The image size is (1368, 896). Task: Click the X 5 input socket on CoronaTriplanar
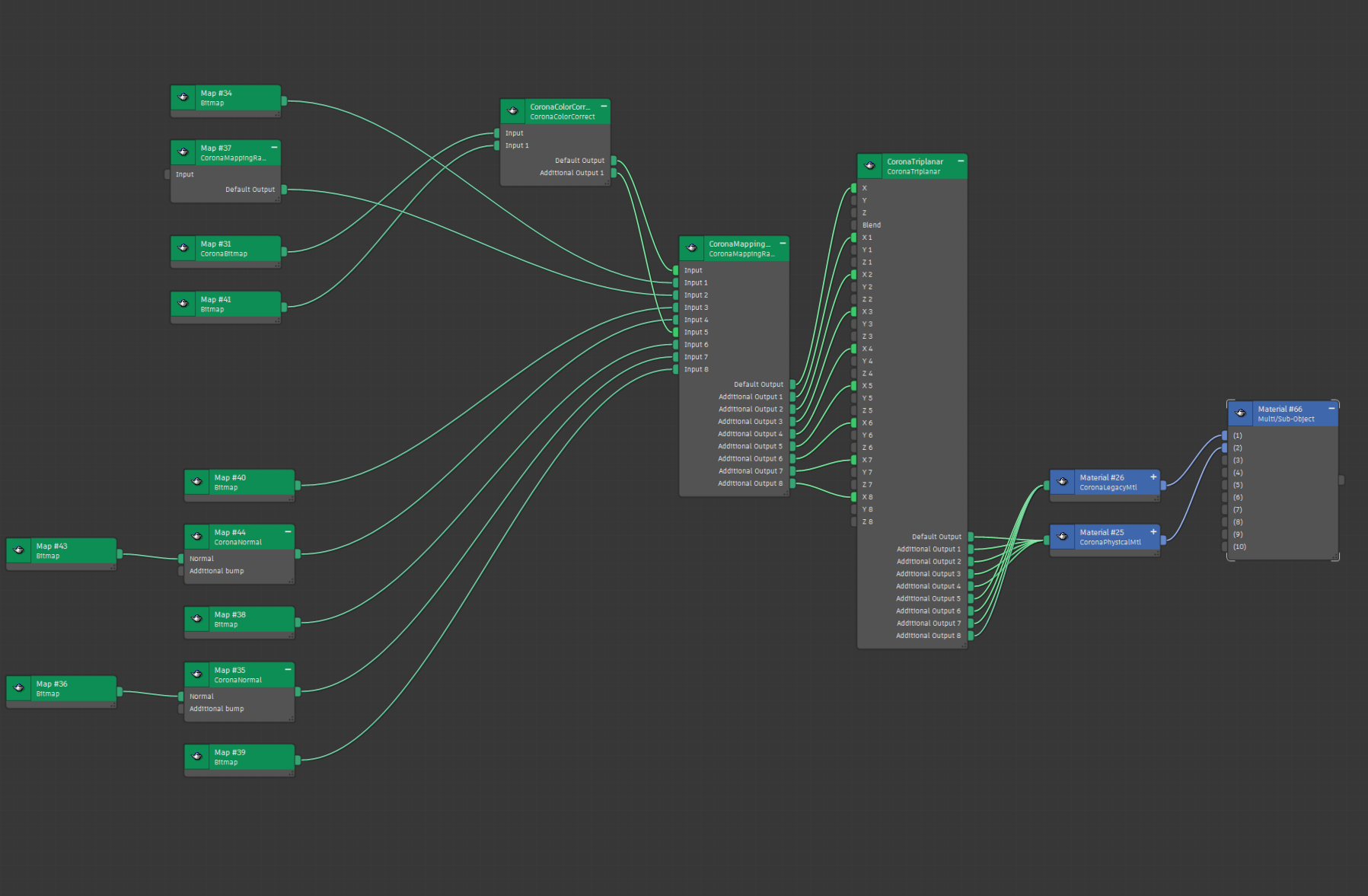click(854, 386)
